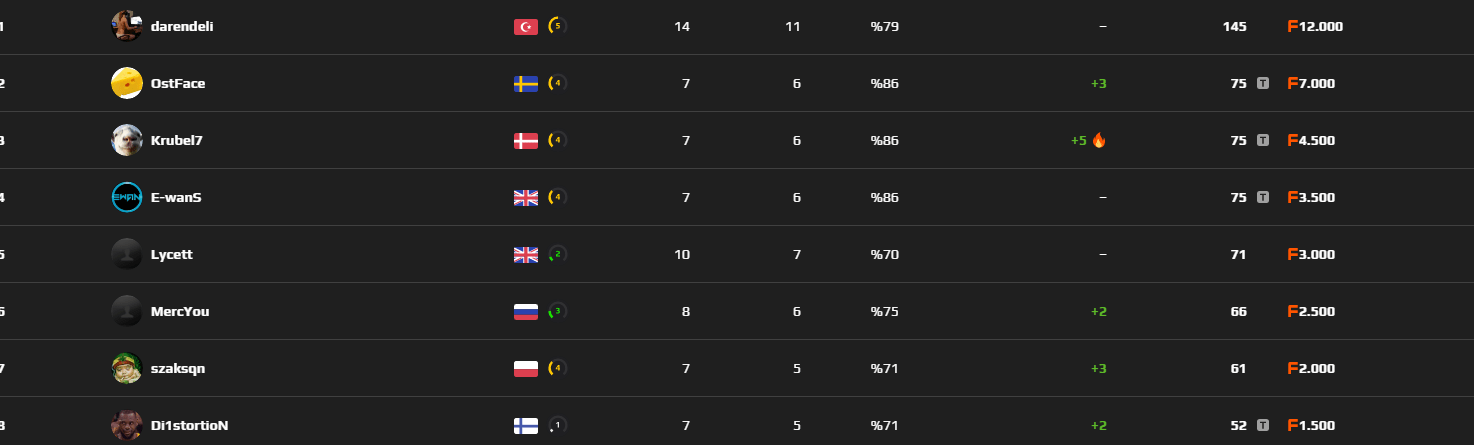Open OstFace's cheese avatar
Viewport: 1474px width, 445px height.
pos(126,83)
